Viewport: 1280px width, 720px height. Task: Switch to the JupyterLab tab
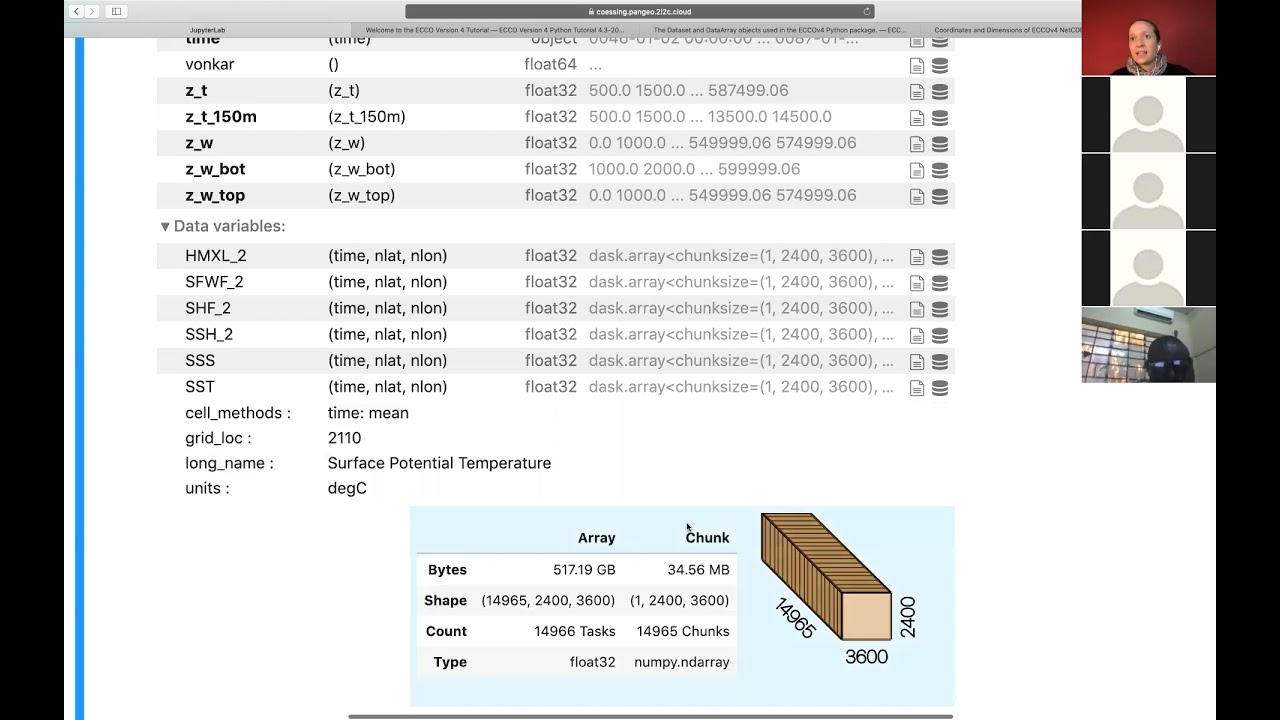click(x=207, y=30)
